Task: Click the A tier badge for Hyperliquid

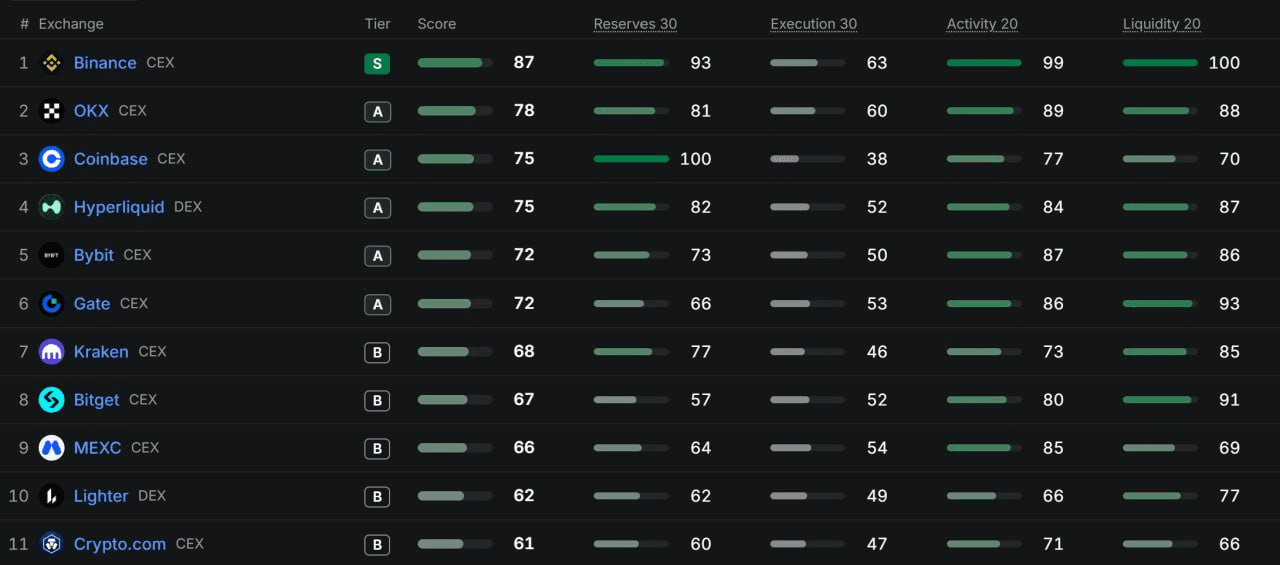Action: tap(377, 208)
